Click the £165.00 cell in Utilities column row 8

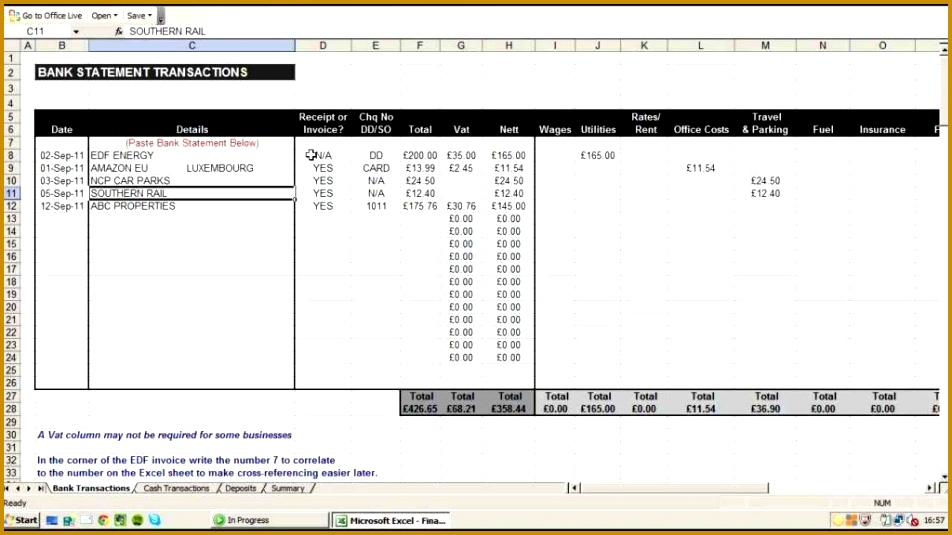[x=597, y=155]
